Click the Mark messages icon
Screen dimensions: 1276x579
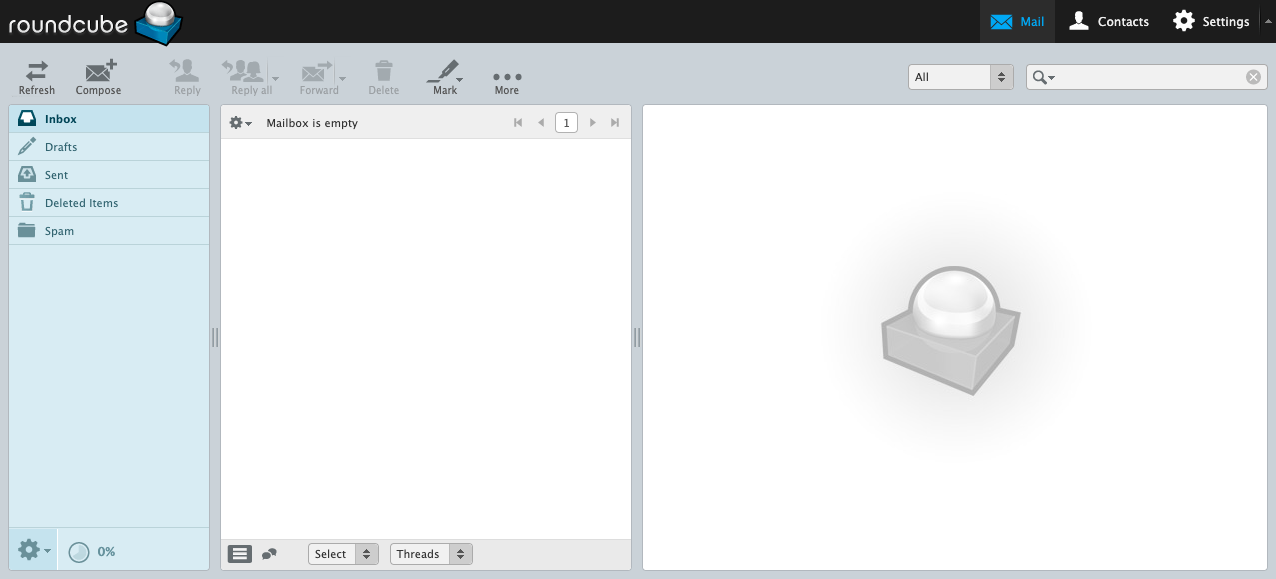coord(443,76)
